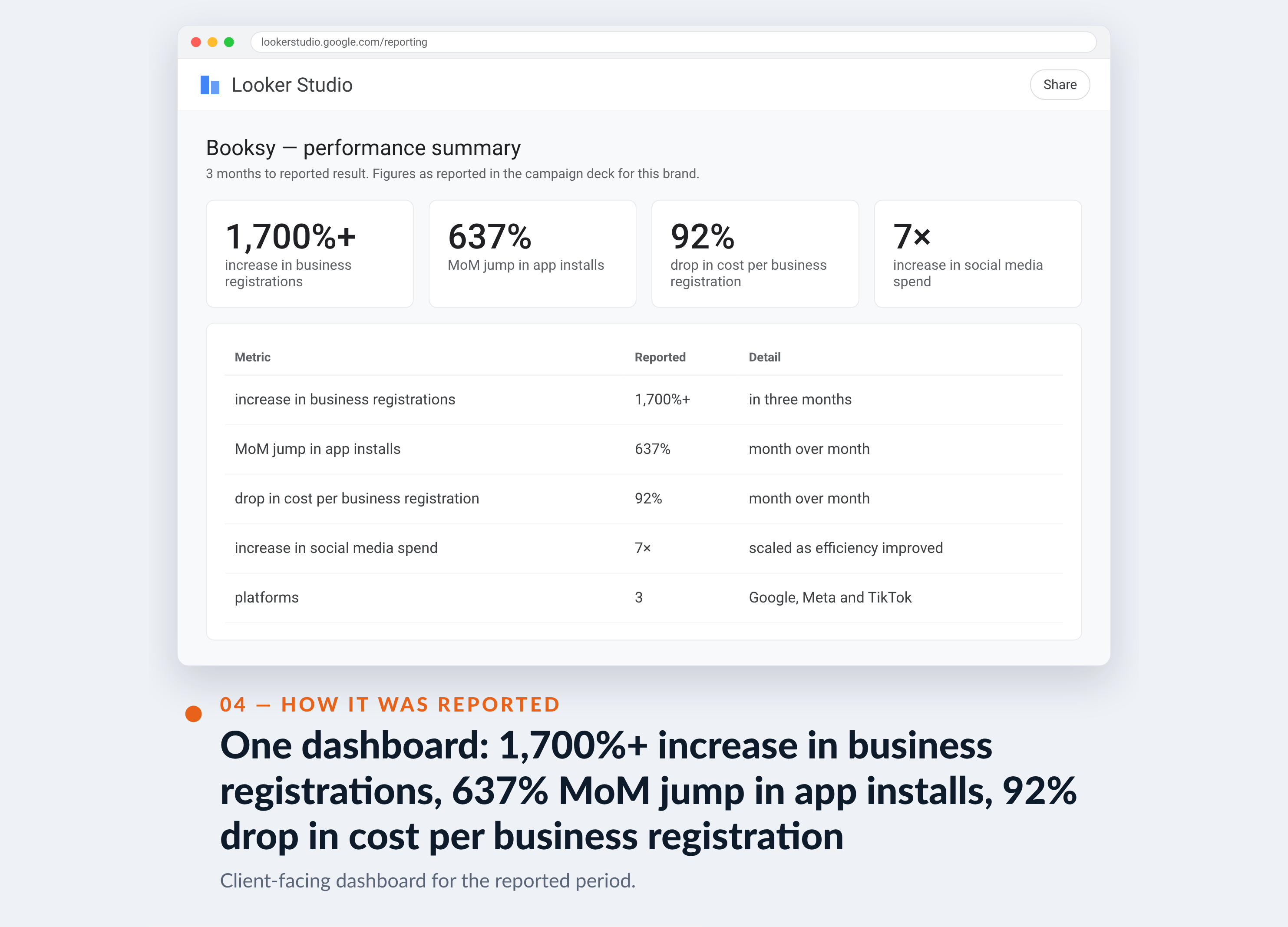Click table cell 'increase in social media spend'
The width and height of the screenshot is (1288, 927).
tap(336, 548)
